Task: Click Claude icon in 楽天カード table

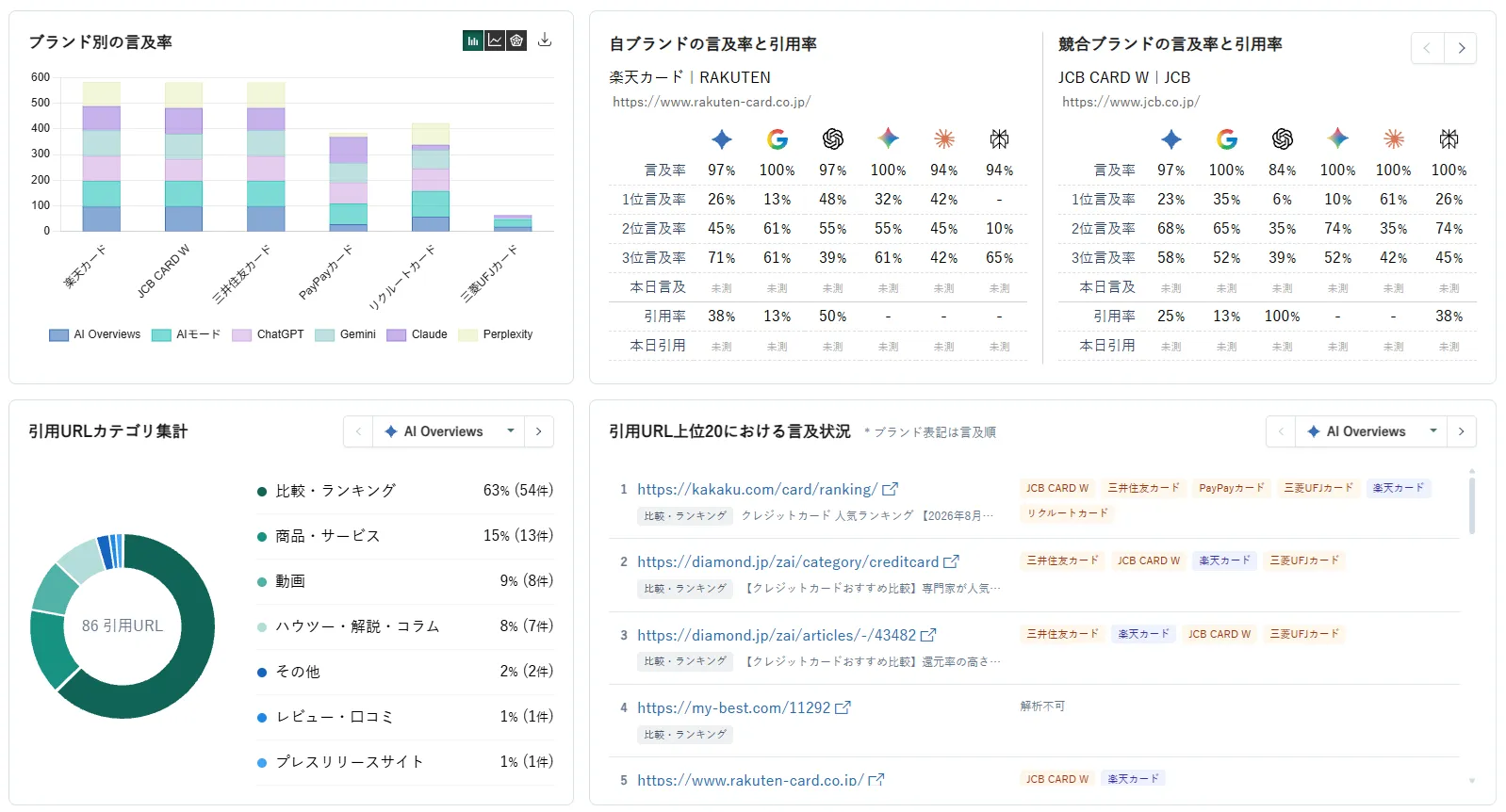Action: coord(944,139)
